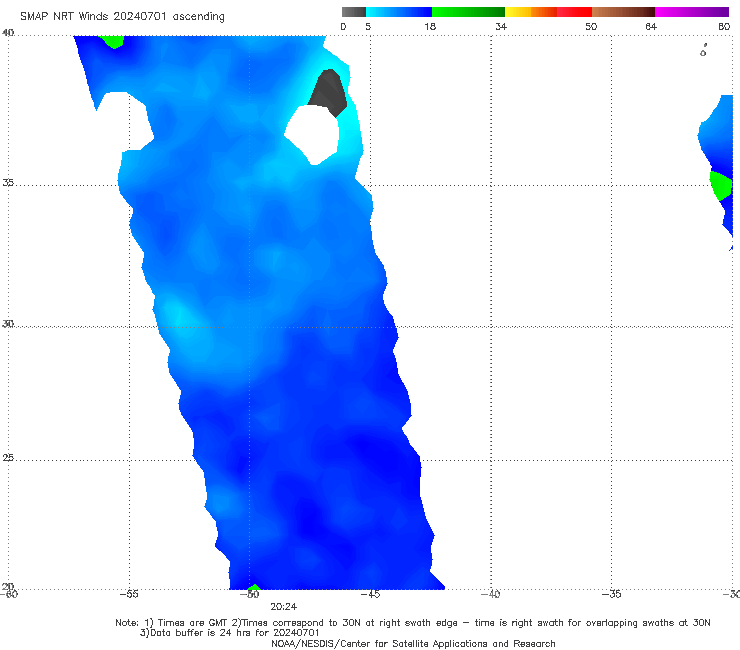Click the latitude label '35'
The height and width of the screenshot is (650, 740).
[x=8, y=182]
